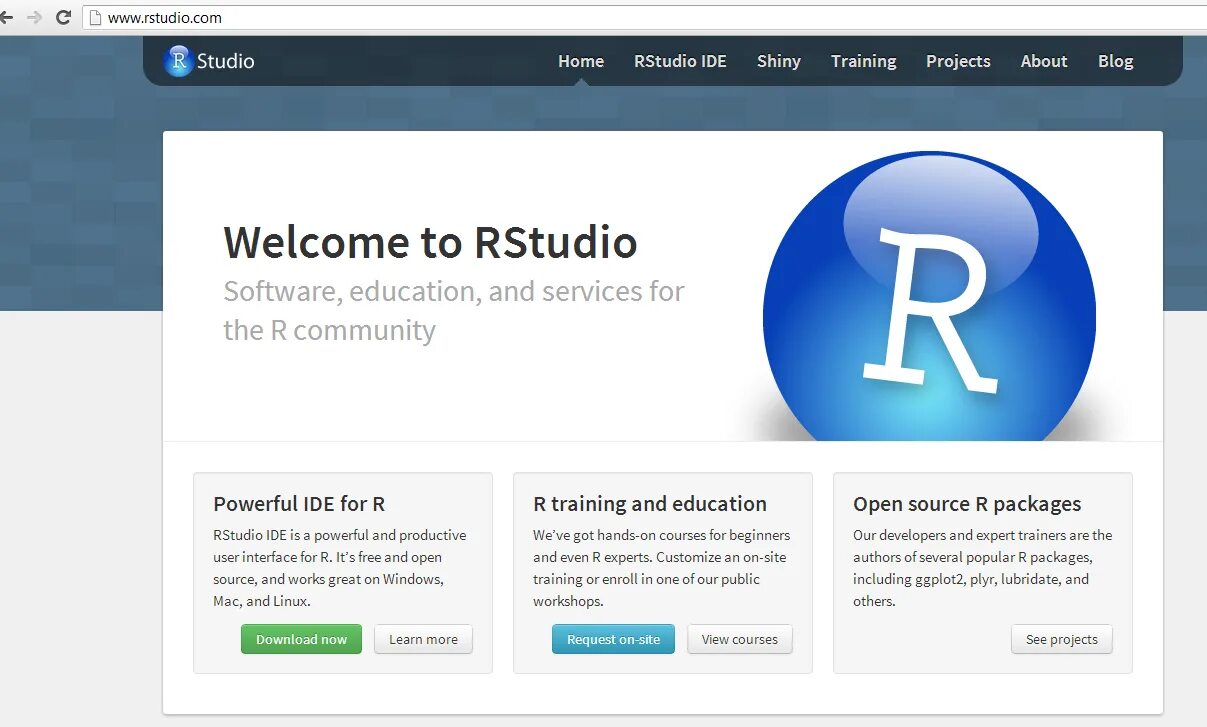Open the Projects nav item
This screenshot has width=1207, height=727.
pyautogui.click(x=958, y=61)
